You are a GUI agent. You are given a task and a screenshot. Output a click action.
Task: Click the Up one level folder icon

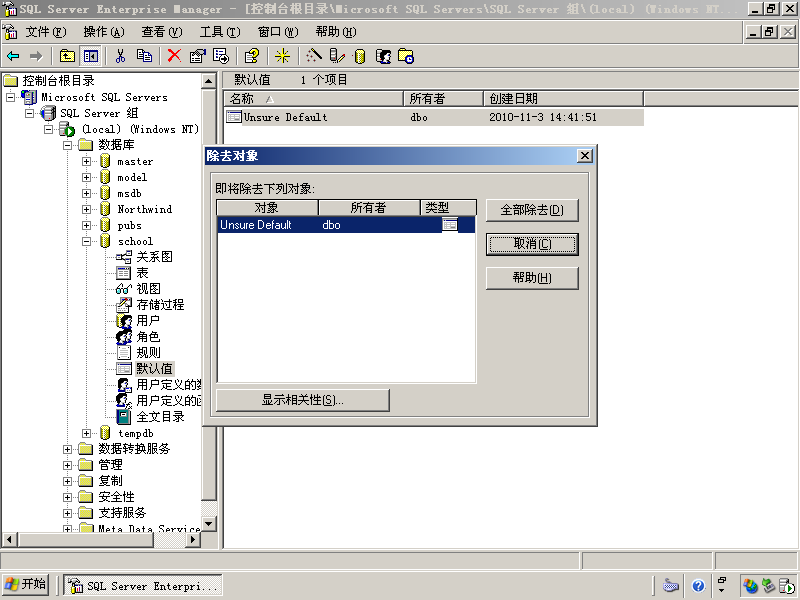pyautogui.click(x=67, y=56)
